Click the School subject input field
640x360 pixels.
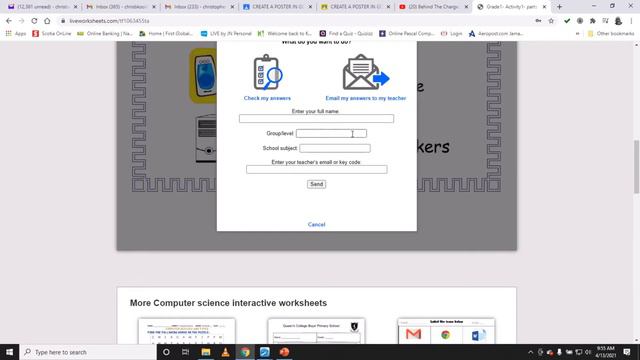click(x=335, y=148)
